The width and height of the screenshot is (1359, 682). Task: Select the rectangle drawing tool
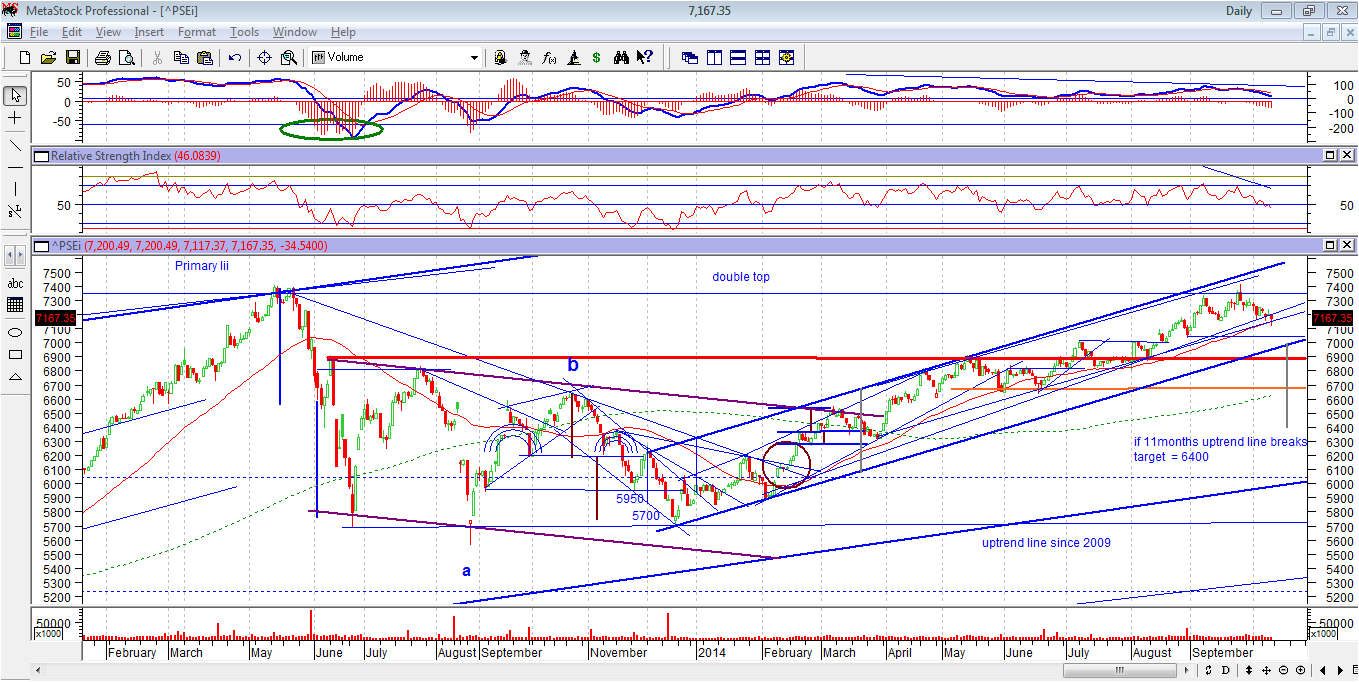pyautogui.click(x=15, y=354)
